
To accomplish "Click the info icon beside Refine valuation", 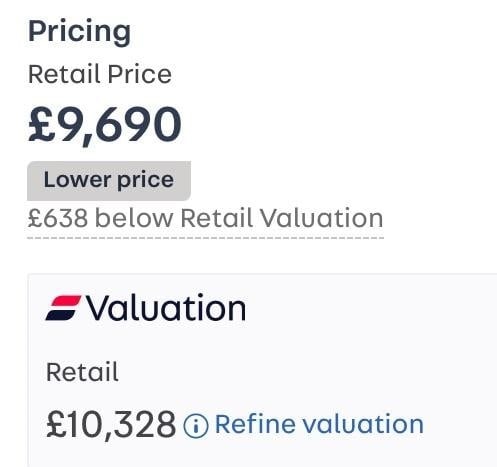I will pyautogui.click(x=196, y=425).
